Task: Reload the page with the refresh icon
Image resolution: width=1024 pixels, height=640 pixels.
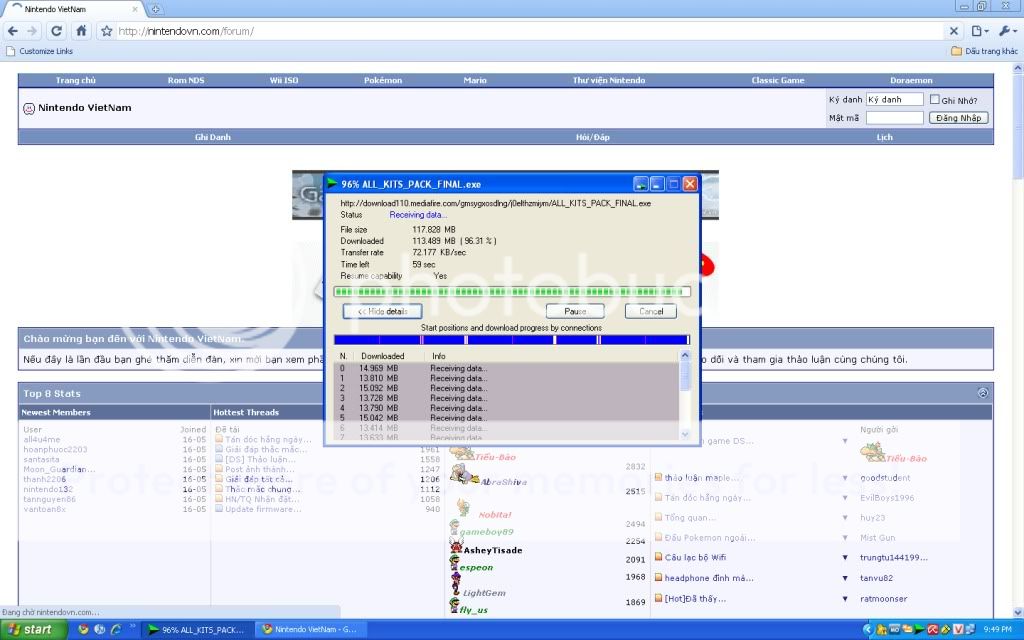Action: click(57, 31)
